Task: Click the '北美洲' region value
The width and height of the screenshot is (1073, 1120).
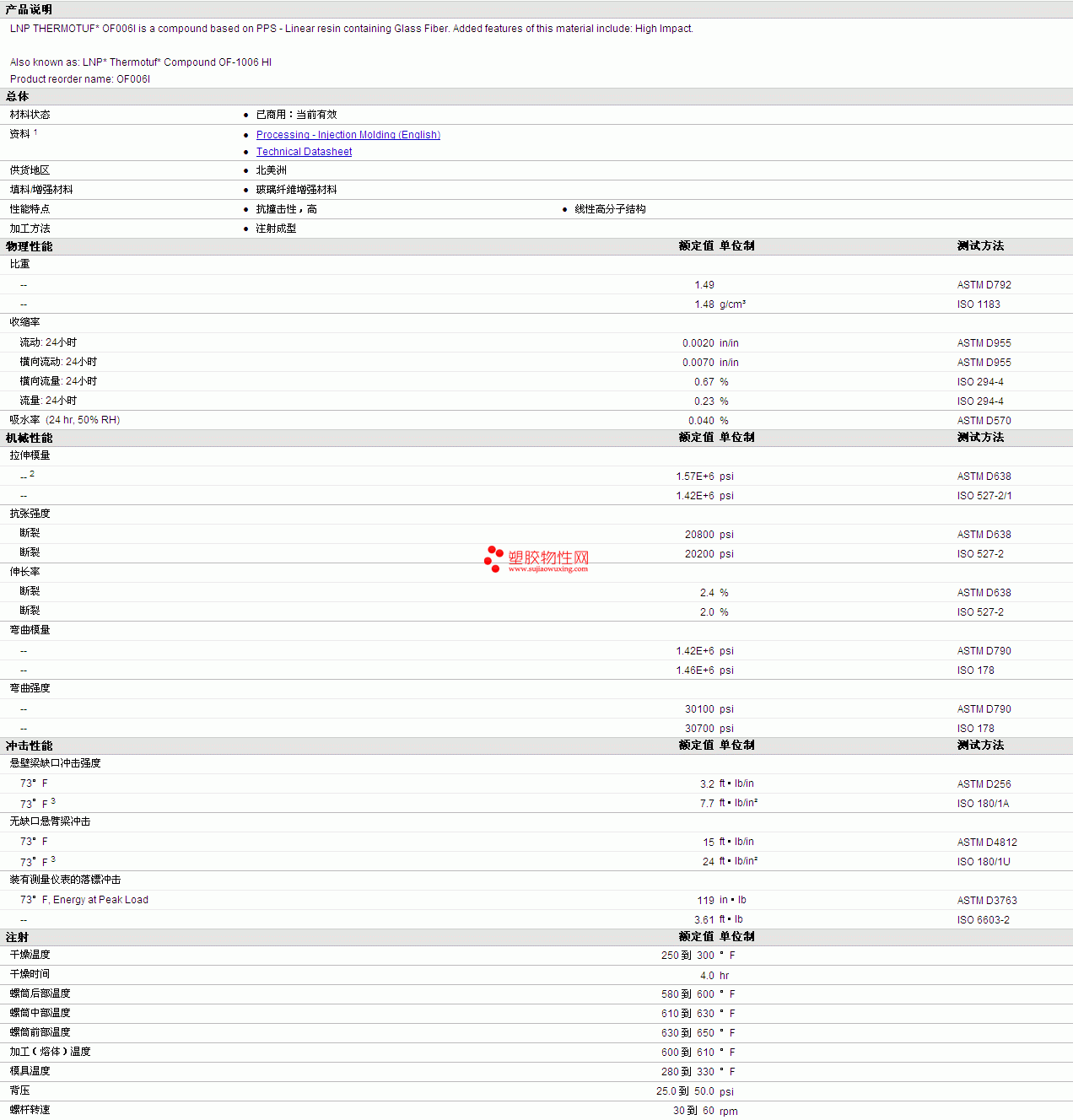Action: [272, 170]
